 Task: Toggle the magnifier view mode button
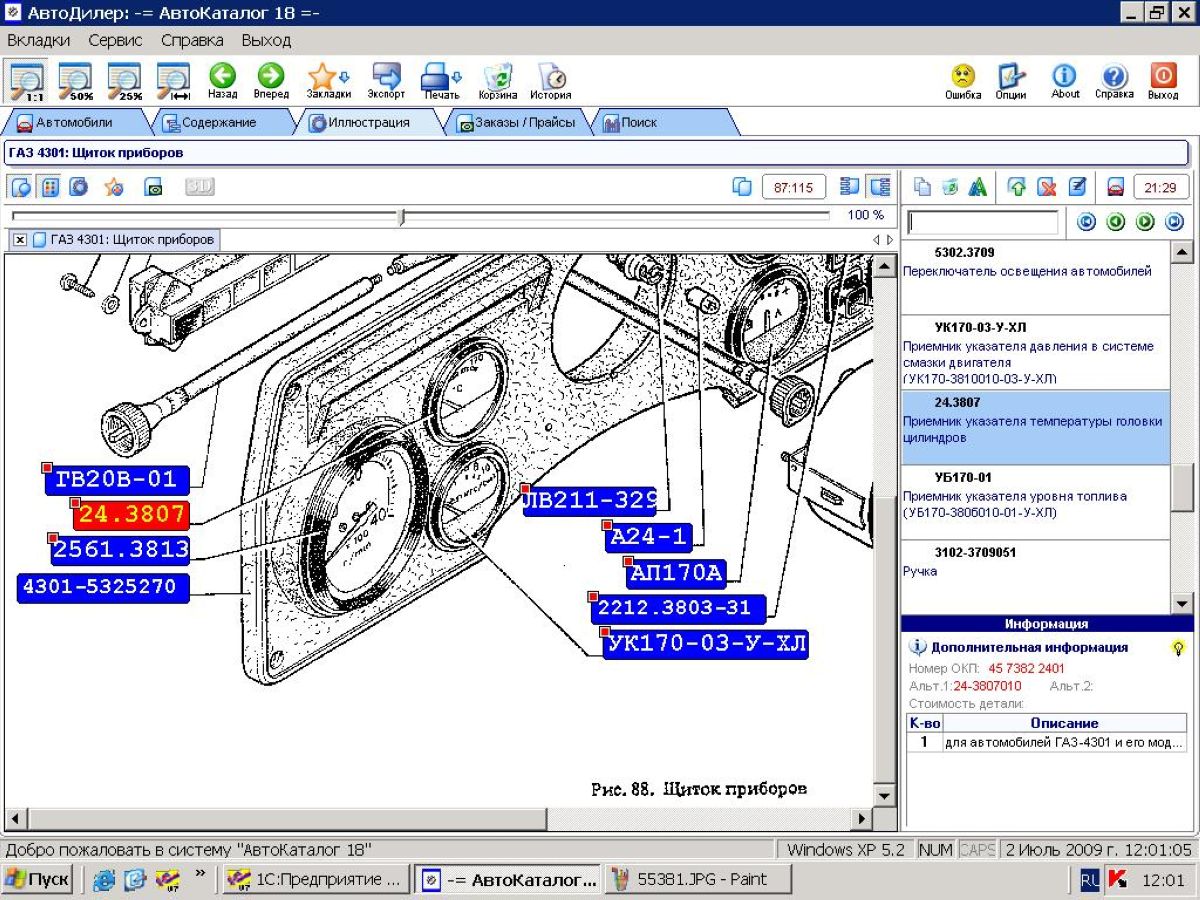pos(20,187)
